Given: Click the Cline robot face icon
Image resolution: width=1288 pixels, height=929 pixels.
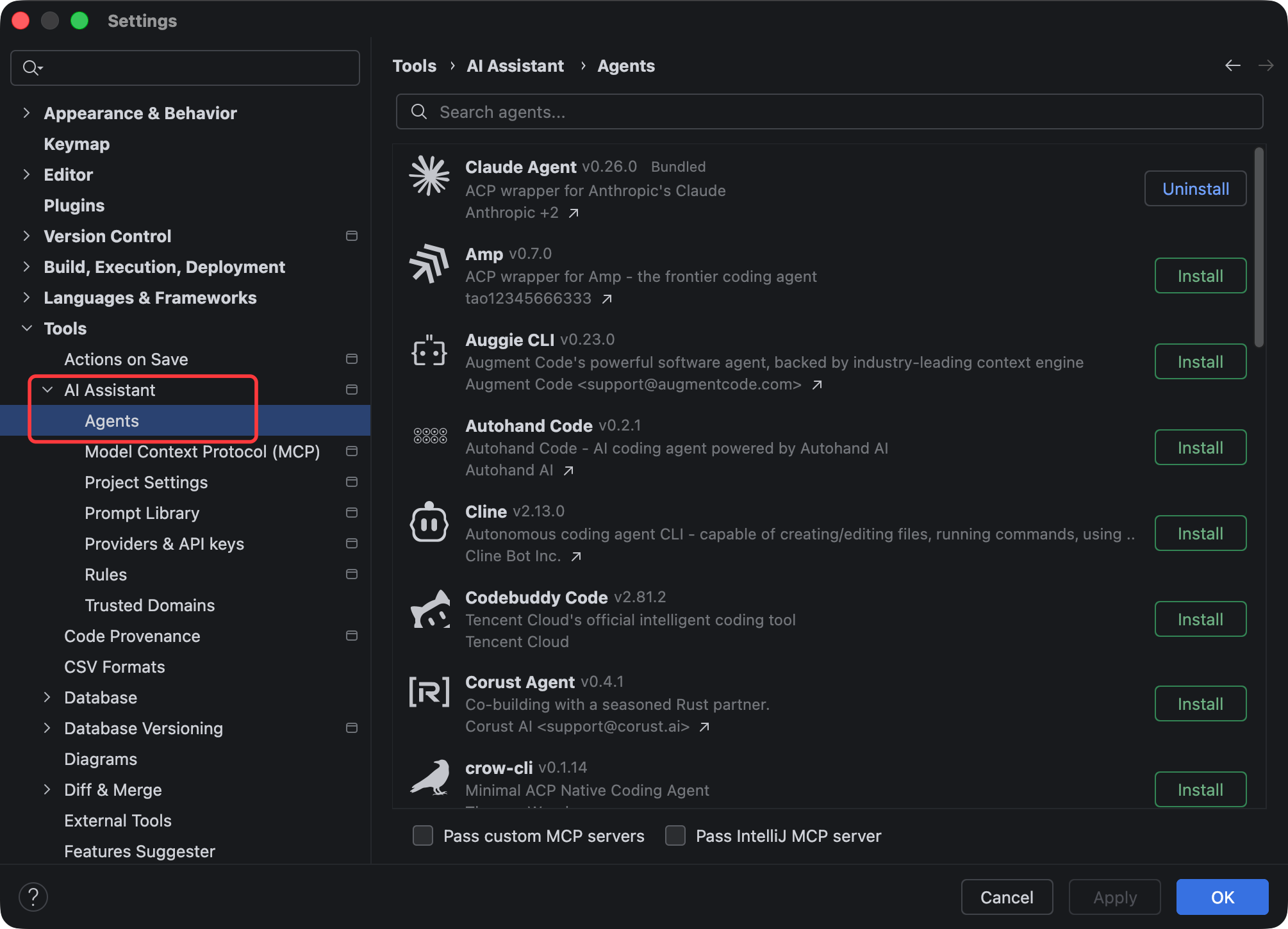Looking at the screenshot, I should click(429, 522).
